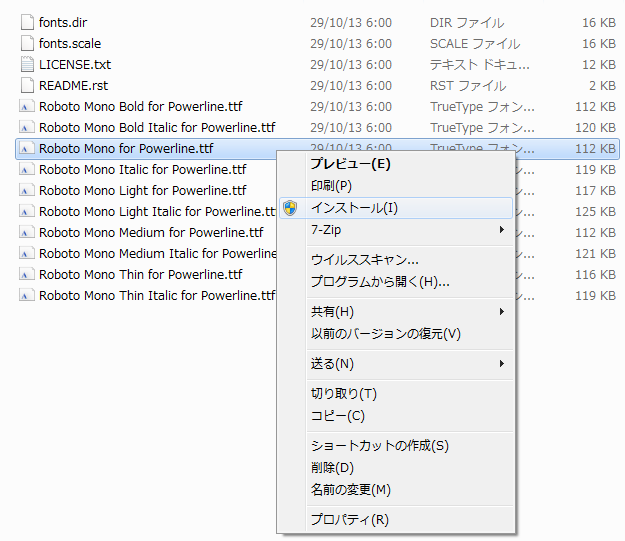Select Roboto Mono Light for Powerline.ttf name
This screenshot has width=625, height=541.
143,191
